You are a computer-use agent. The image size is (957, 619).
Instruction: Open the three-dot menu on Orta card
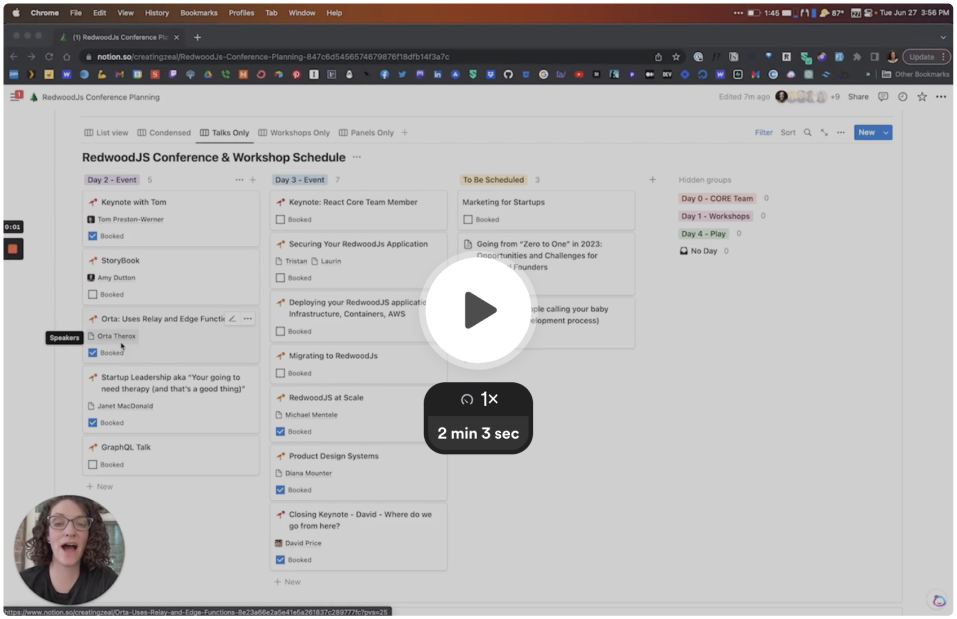tap(247, 319)
